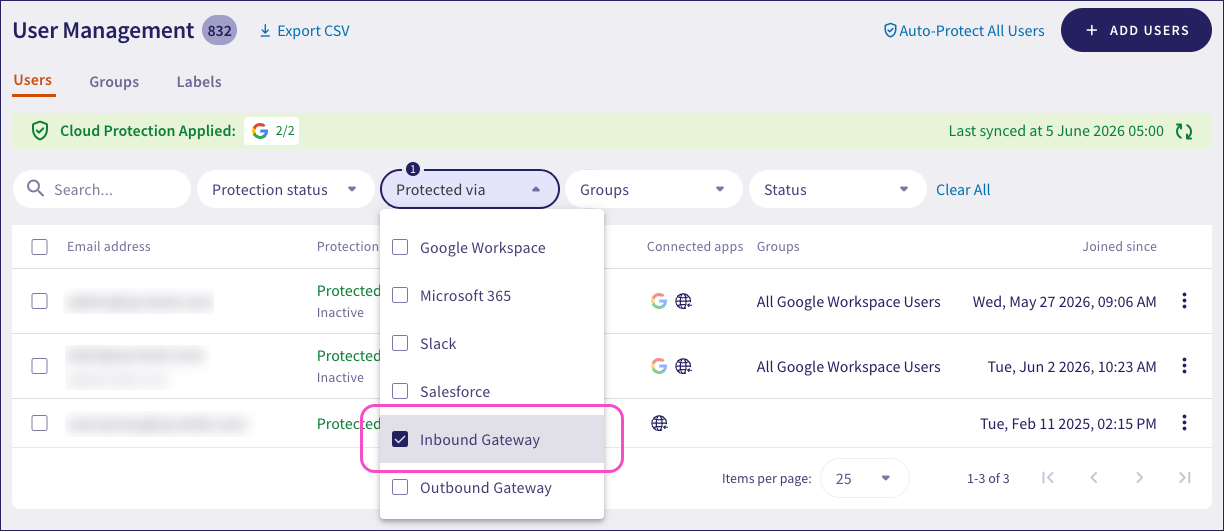Click globe icon in Feb 11 2025 row
Image resolution: width=1224 pixels, height=531 pixels.
659,423
